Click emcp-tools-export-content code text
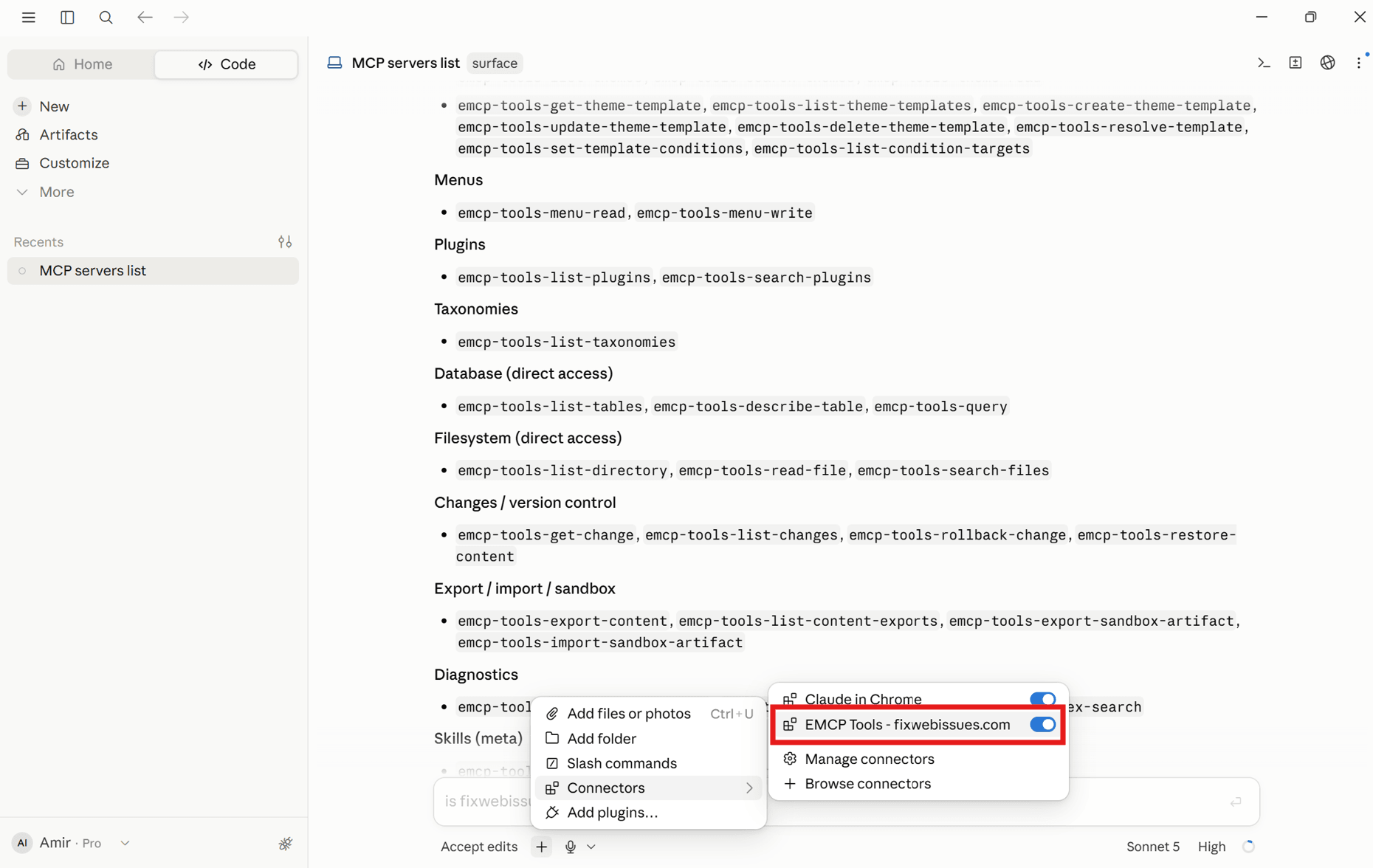1373x868 pixels. point(562,621)
